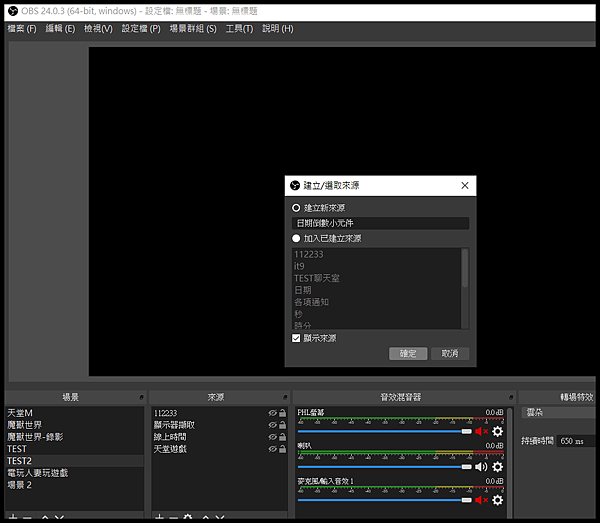The image size is (600, 523).
Task: Open the 設定檔 (P) menu
Action: (141, 29)
